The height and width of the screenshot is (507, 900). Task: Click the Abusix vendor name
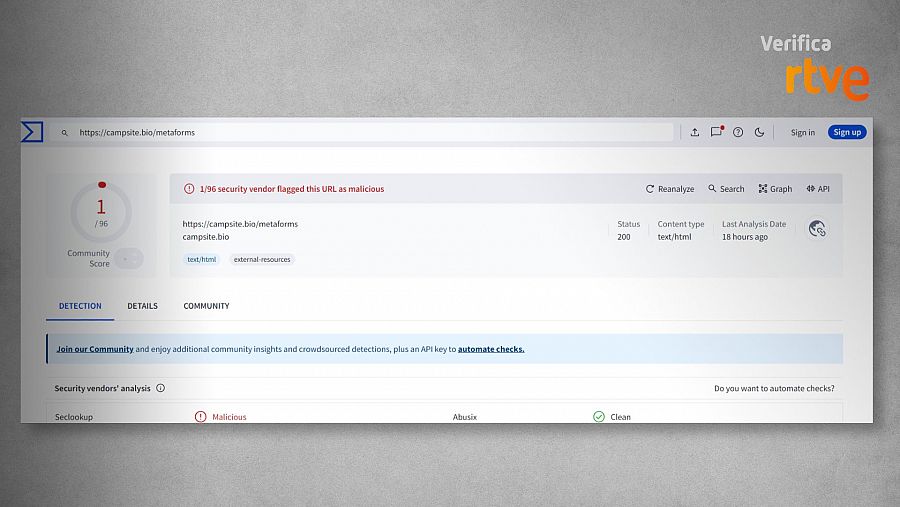464,417
